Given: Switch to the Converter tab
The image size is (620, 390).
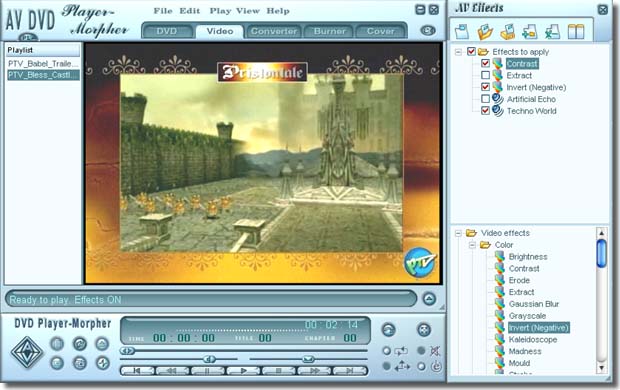Looking at the screenshot, I should click(x=274, y=31).
